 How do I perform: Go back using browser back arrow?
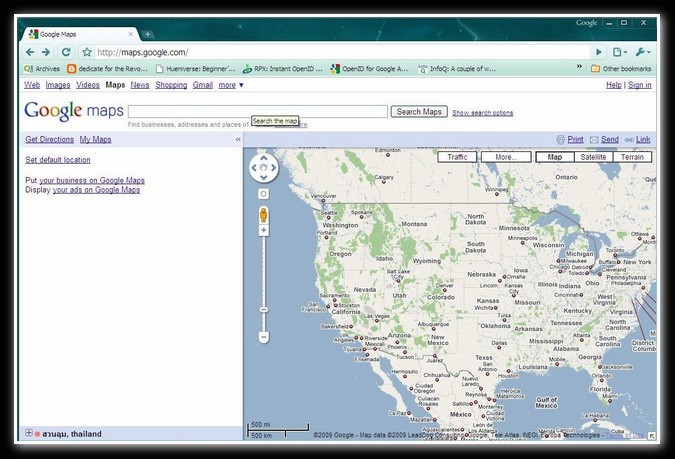coord(30,52)
